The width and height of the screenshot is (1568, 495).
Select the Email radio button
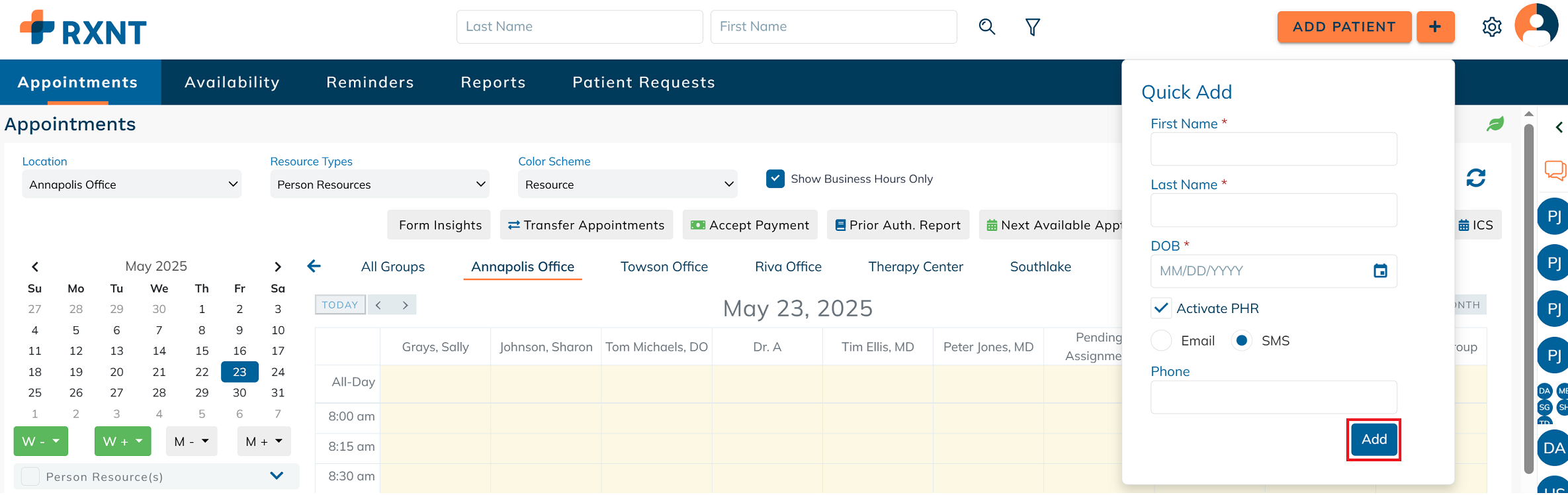click(1162, 341)
